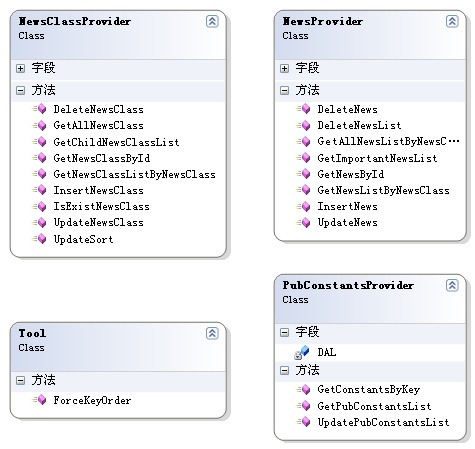The height and width of the screenshot is (449, 475).
Task: Collapse the PubConstantsProvider class box chevron
Action: (x=452, y=285)
